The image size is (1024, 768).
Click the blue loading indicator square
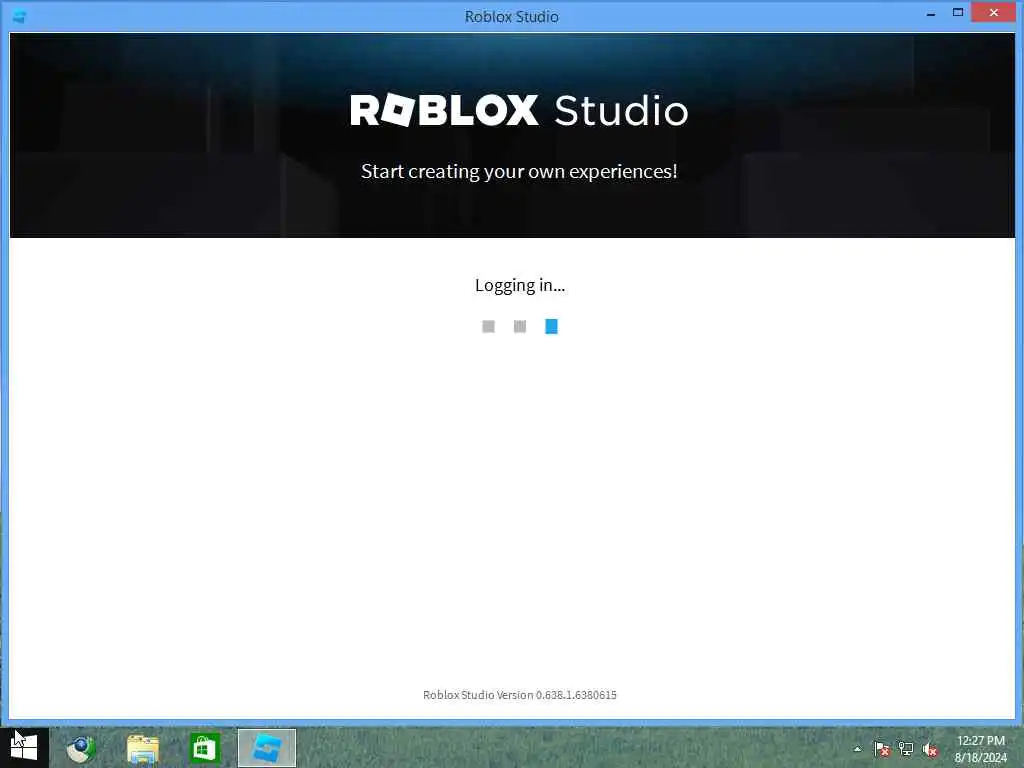(551, 327)
